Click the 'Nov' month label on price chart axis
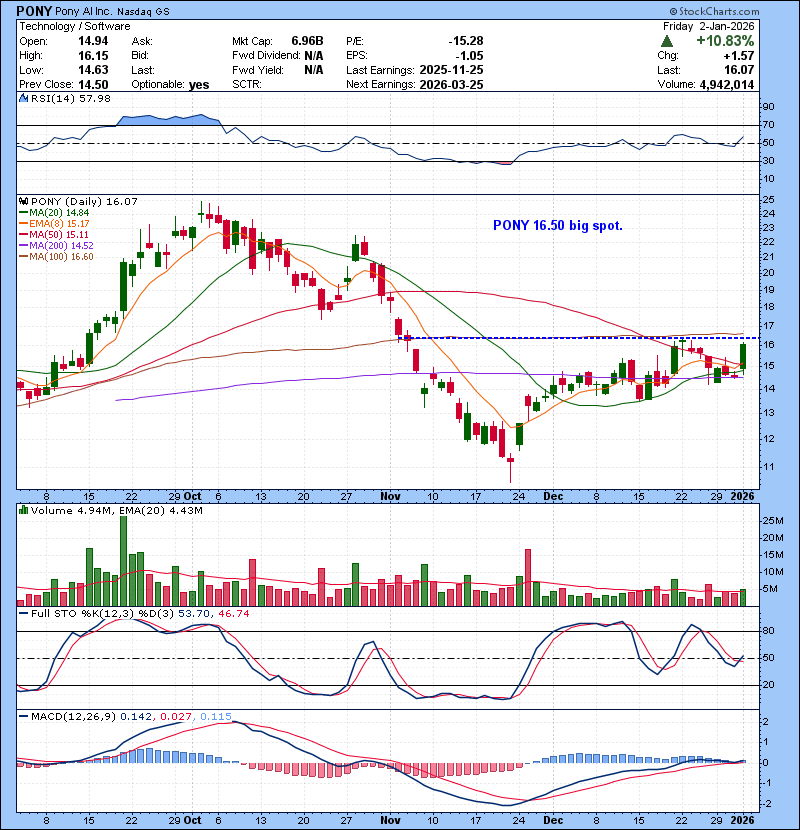Screen dimensions: 800x830 point(390,497)
